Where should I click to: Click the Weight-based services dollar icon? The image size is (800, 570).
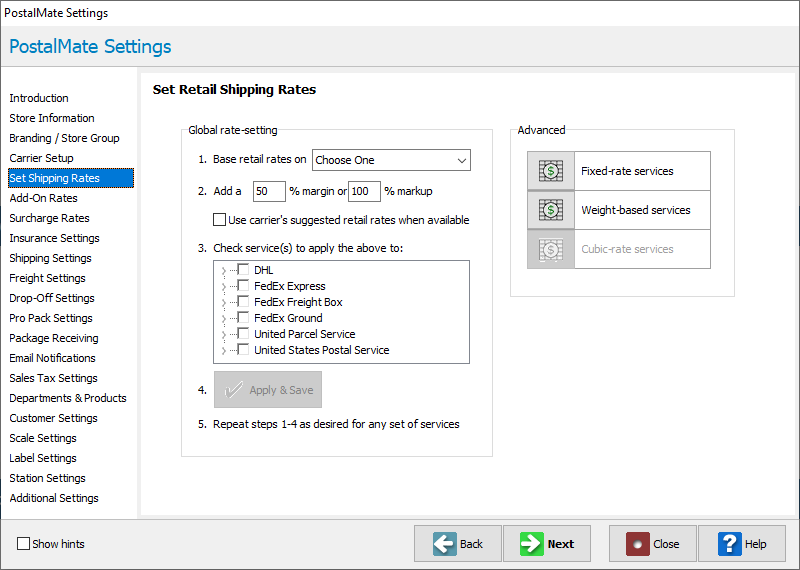(x=551, y=210)
